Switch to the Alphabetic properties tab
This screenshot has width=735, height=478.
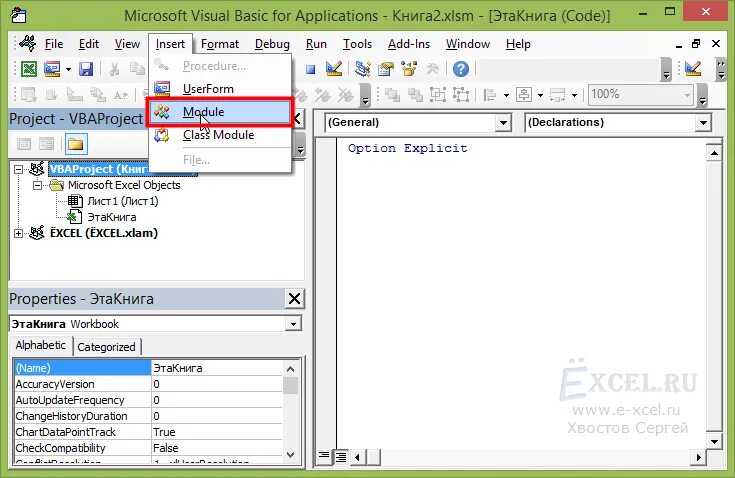point(41,345)
